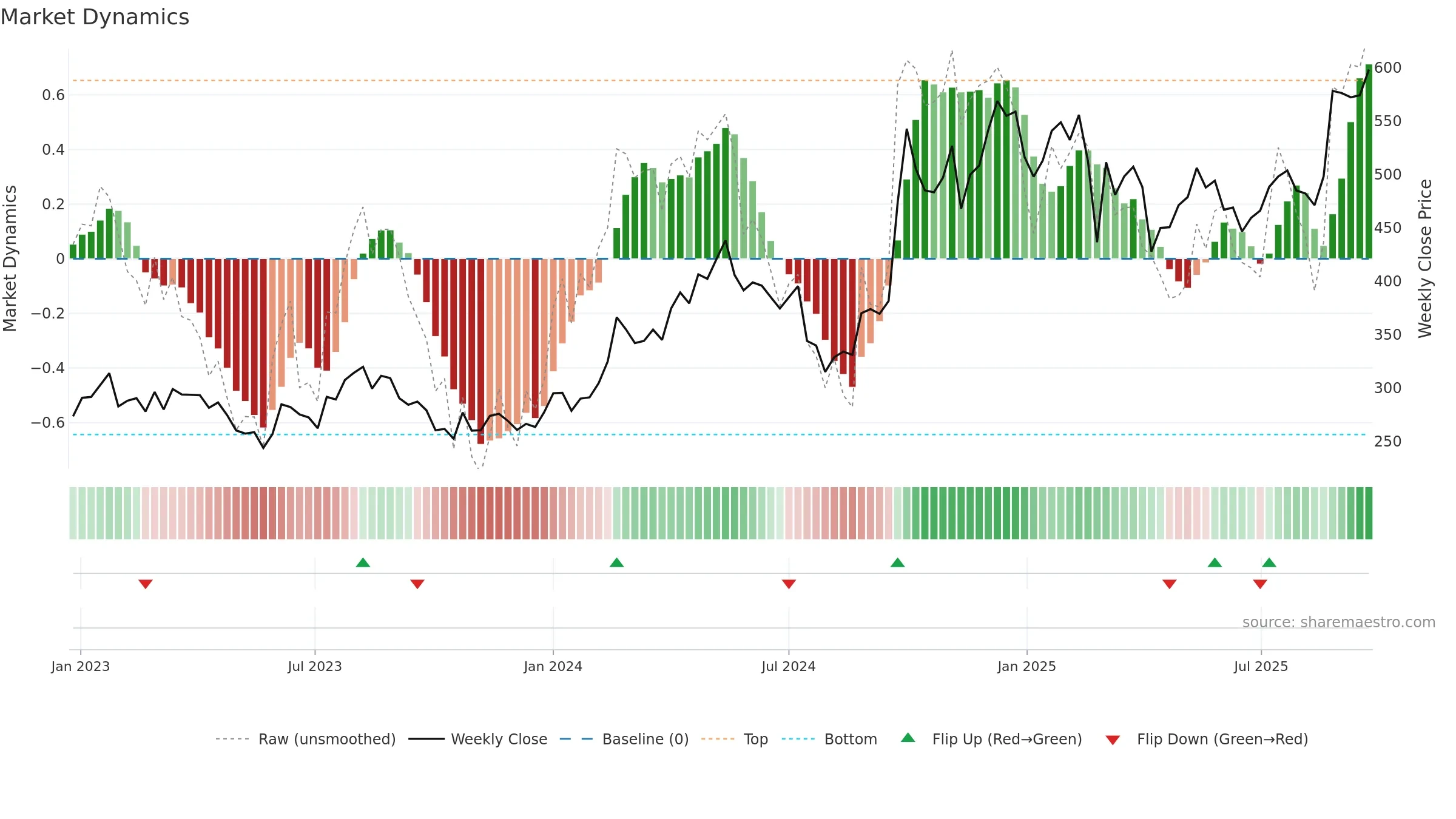Click the 'Jan 2025' x-axis label
The image size is (1456, 819).
point(1027,666)
